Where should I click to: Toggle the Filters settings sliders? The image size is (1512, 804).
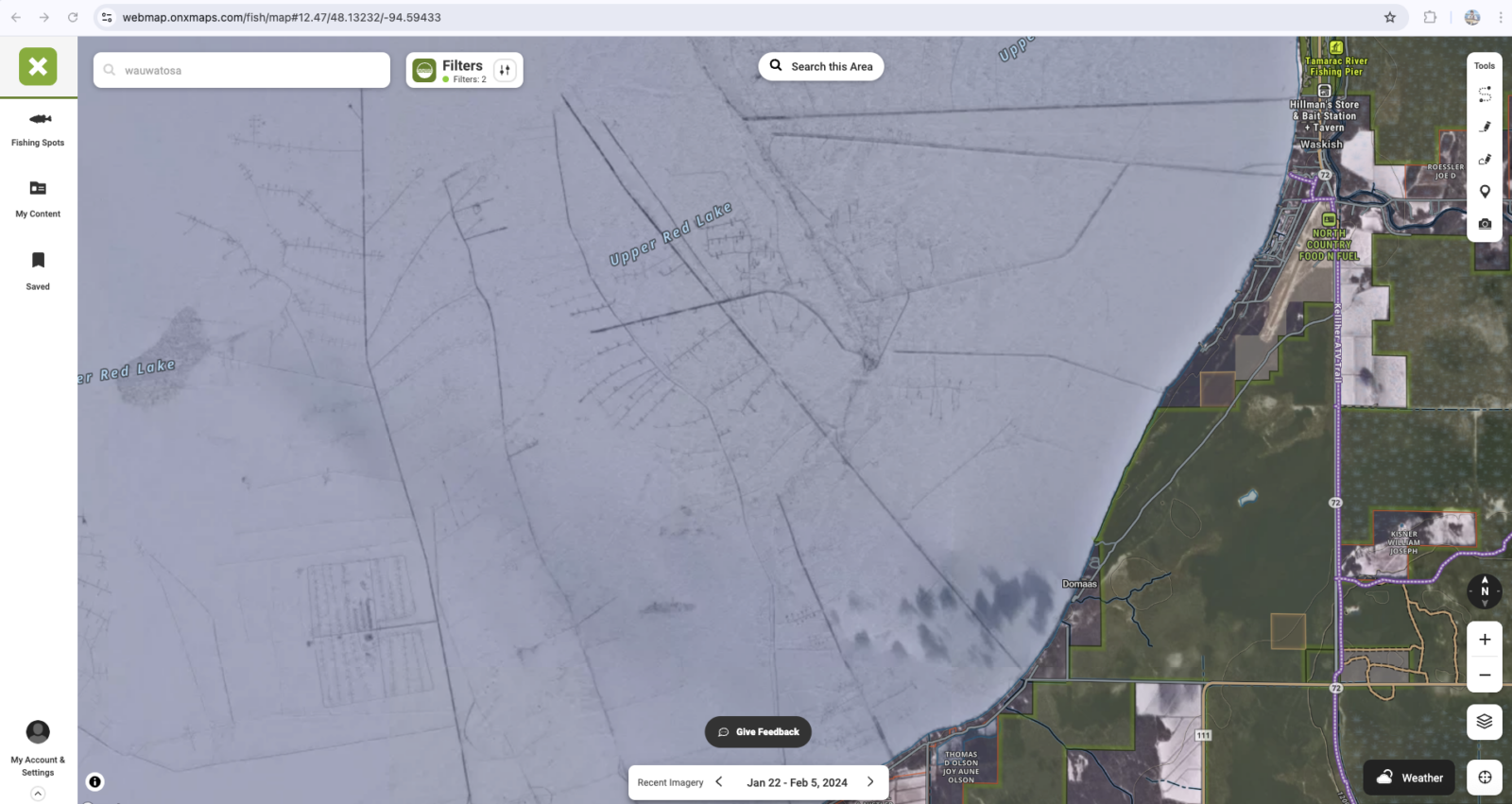(505, 70)
